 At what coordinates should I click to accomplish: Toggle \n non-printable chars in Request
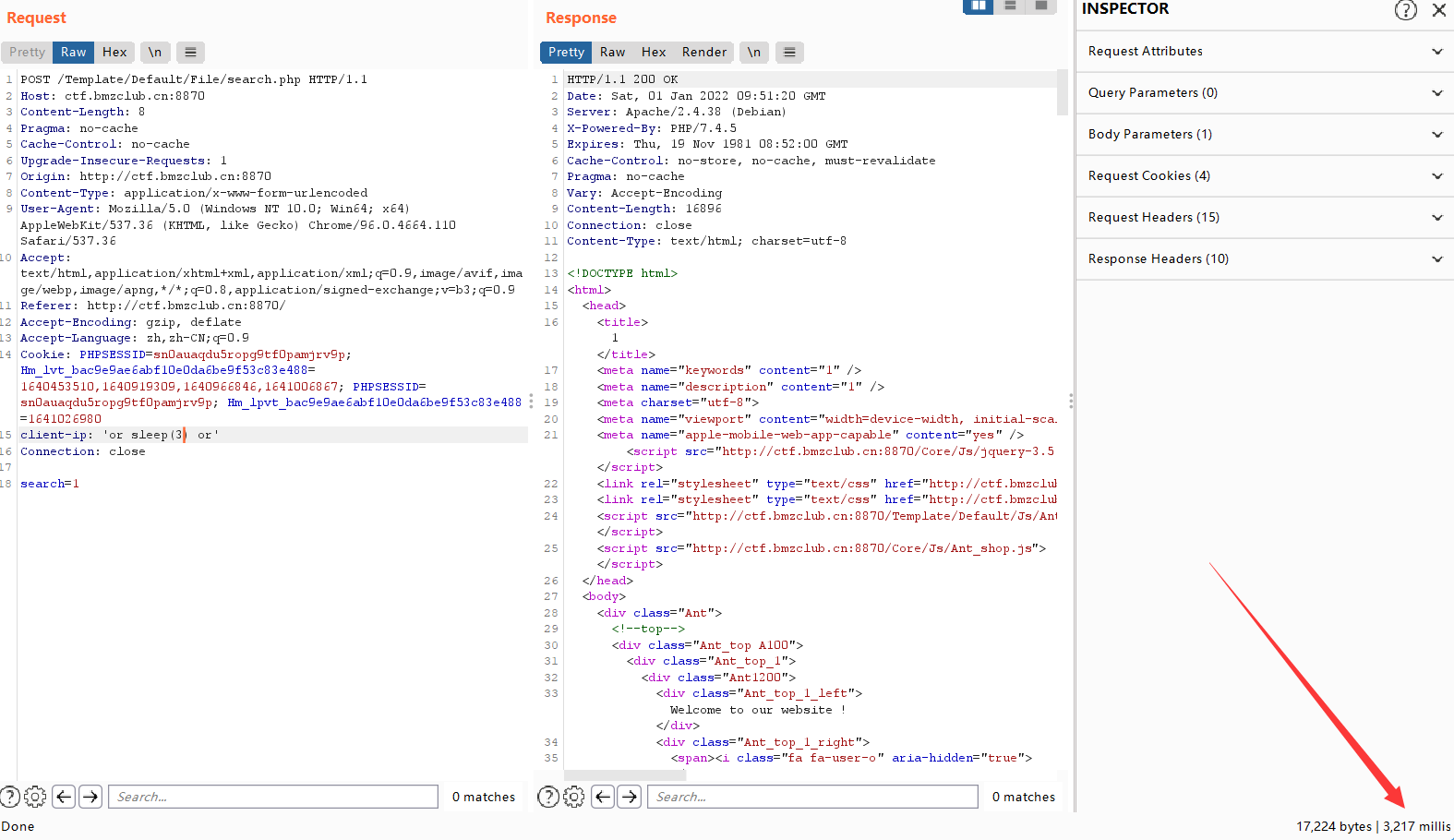(155, 53)
